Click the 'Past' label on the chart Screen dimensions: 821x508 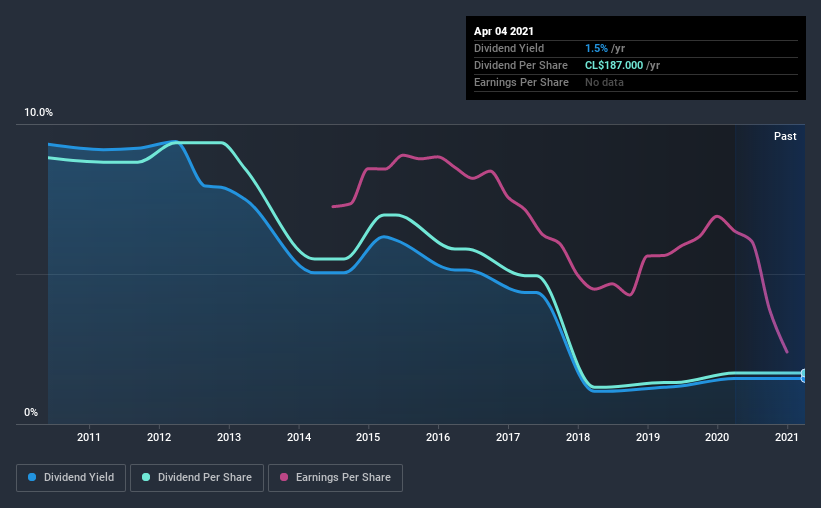785,136
